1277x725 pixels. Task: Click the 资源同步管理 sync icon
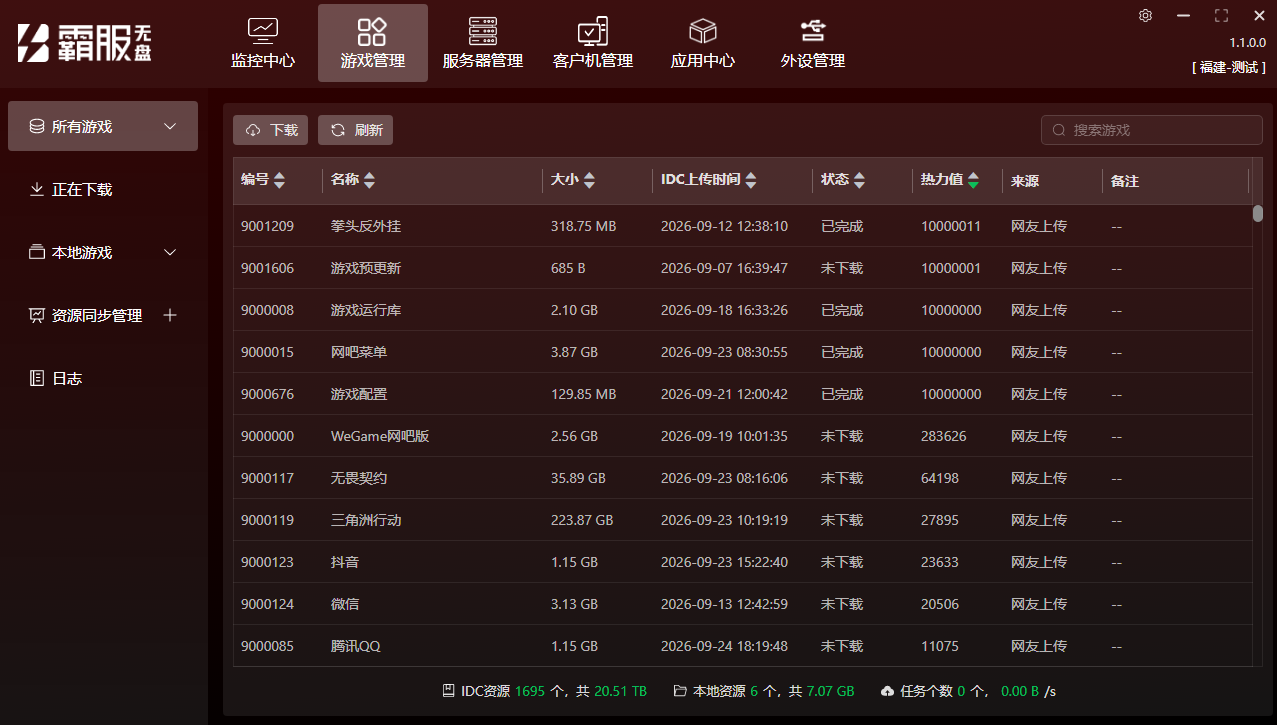[37, 315]
